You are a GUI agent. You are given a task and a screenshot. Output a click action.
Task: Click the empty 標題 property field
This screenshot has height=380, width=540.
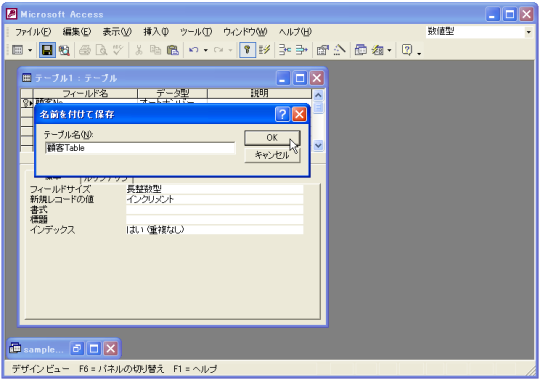214,219
